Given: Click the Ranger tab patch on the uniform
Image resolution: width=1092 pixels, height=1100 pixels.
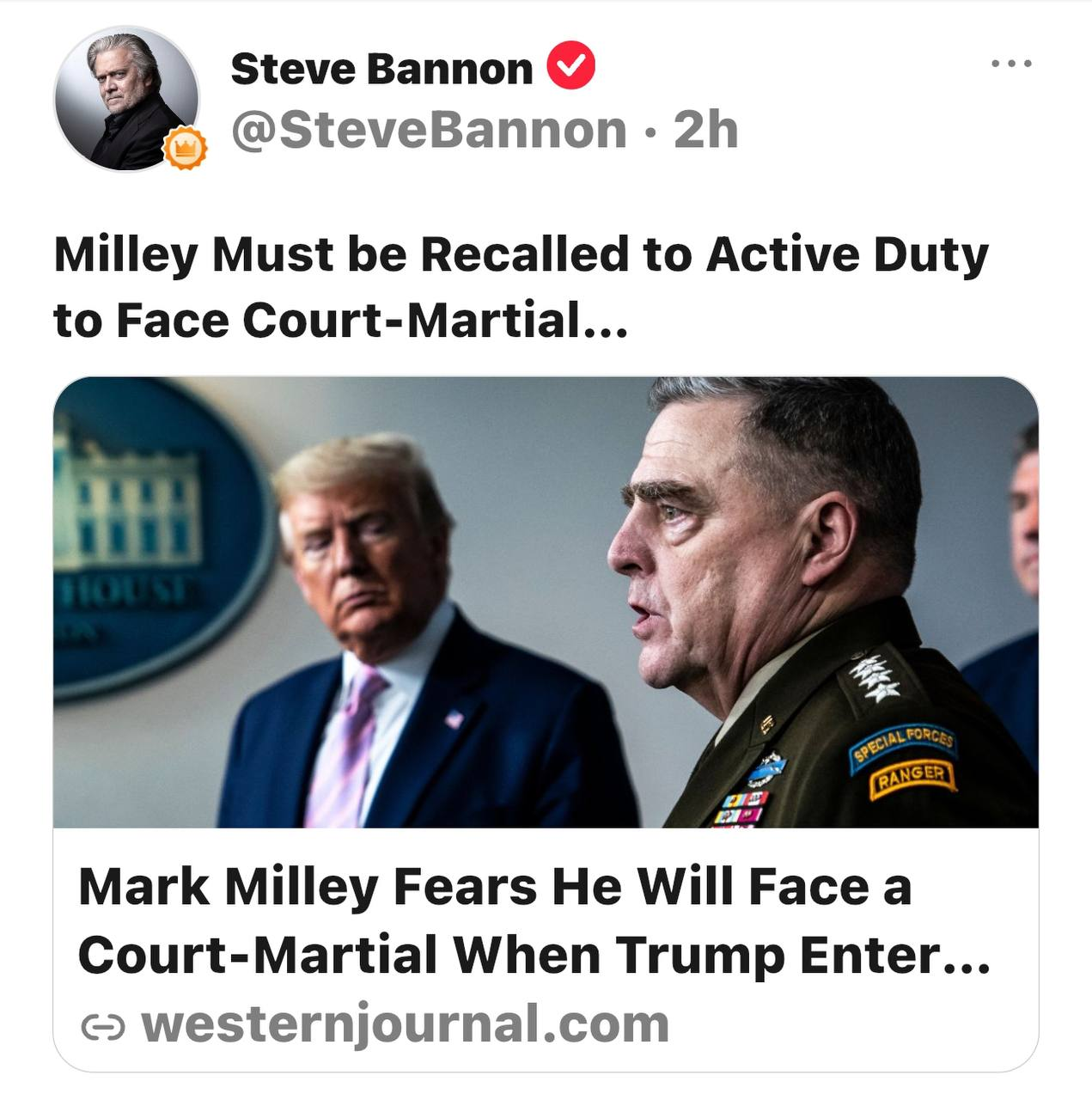Looking at the screenshot, I should 912,777.
